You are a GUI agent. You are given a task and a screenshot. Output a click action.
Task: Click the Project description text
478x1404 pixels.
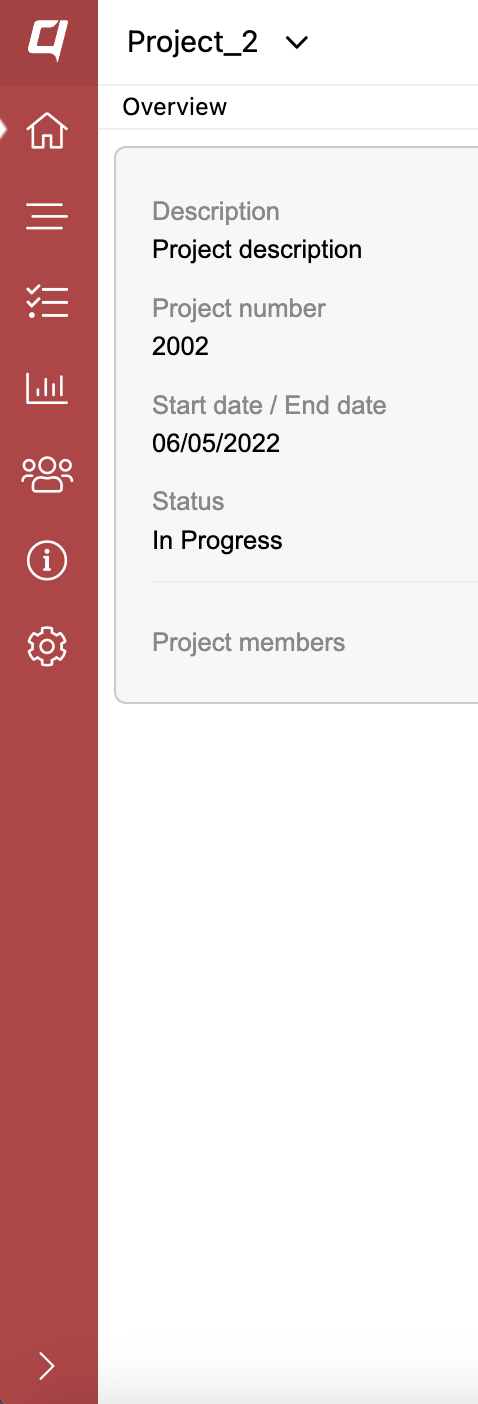pyautogui.click(x=257, y=249)
